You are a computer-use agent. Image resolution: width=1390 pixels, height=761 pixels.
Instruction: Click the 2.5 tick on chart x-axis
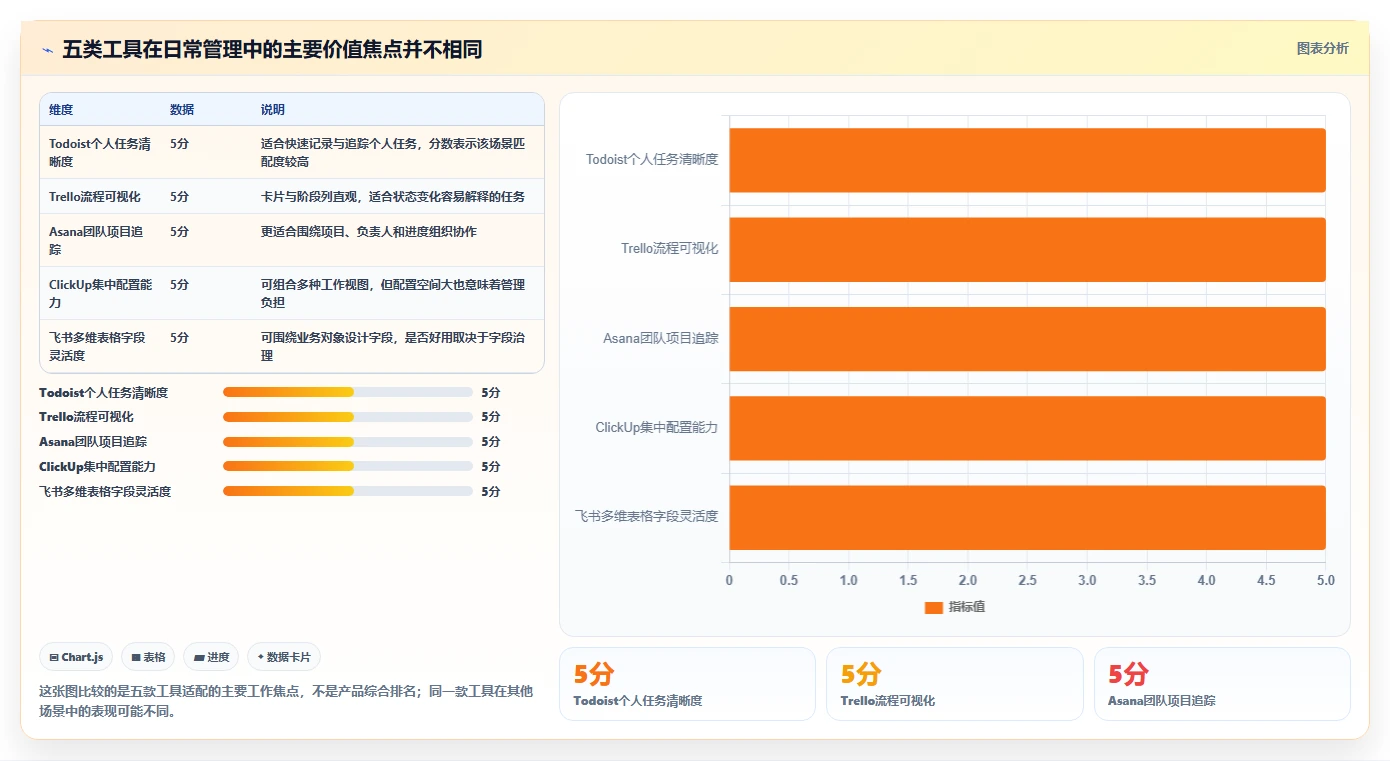(x=1027, y=581)
